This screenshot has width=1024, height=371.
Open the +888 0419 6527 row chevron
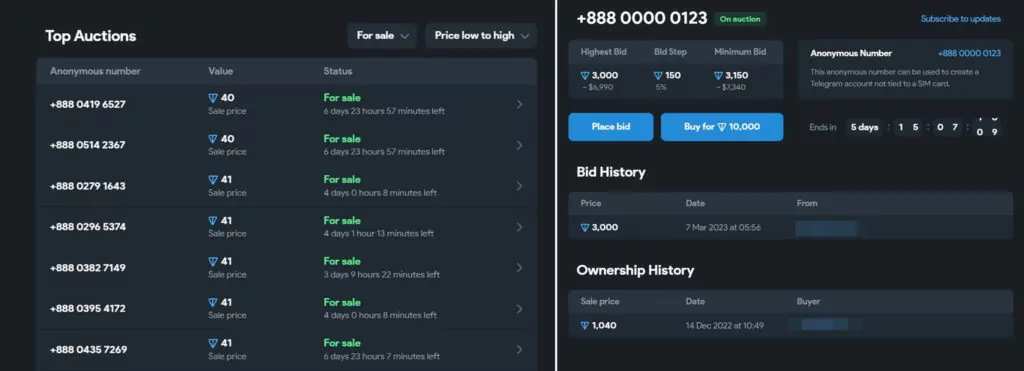(519, 105)
